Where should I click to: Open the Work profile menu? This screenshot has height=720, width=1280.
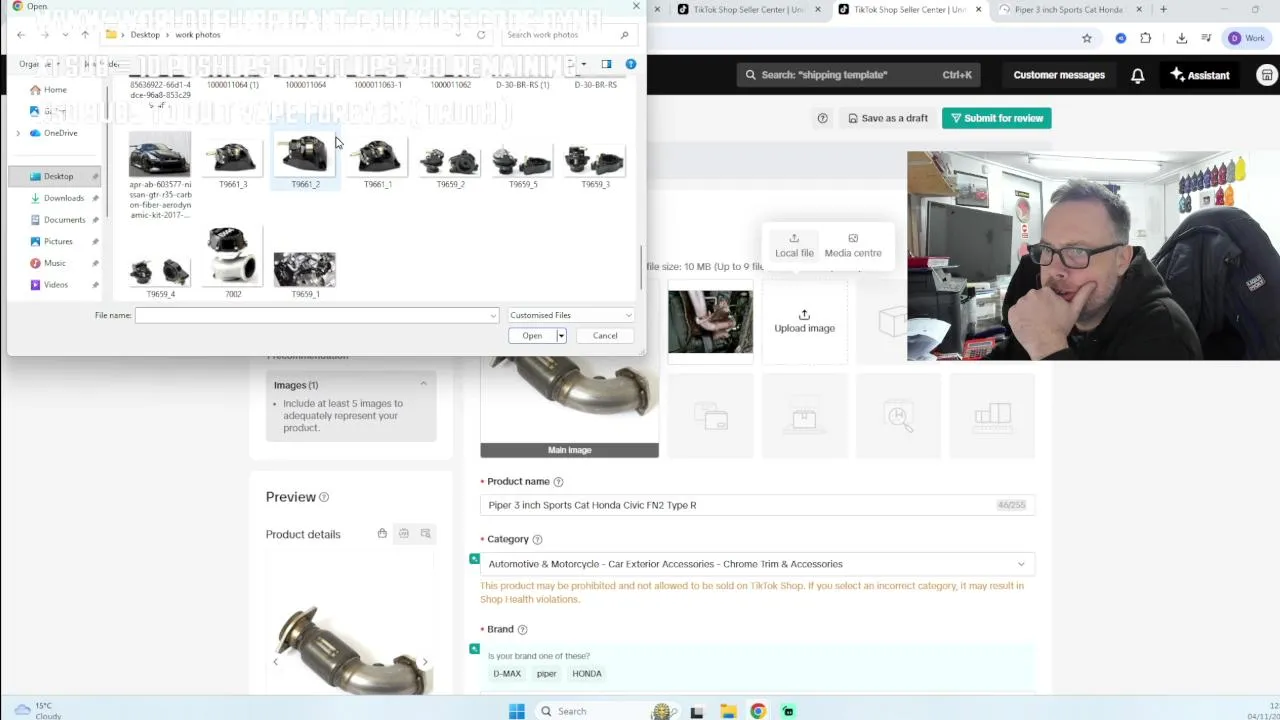pyautogui.click(x=1247, y=38)
